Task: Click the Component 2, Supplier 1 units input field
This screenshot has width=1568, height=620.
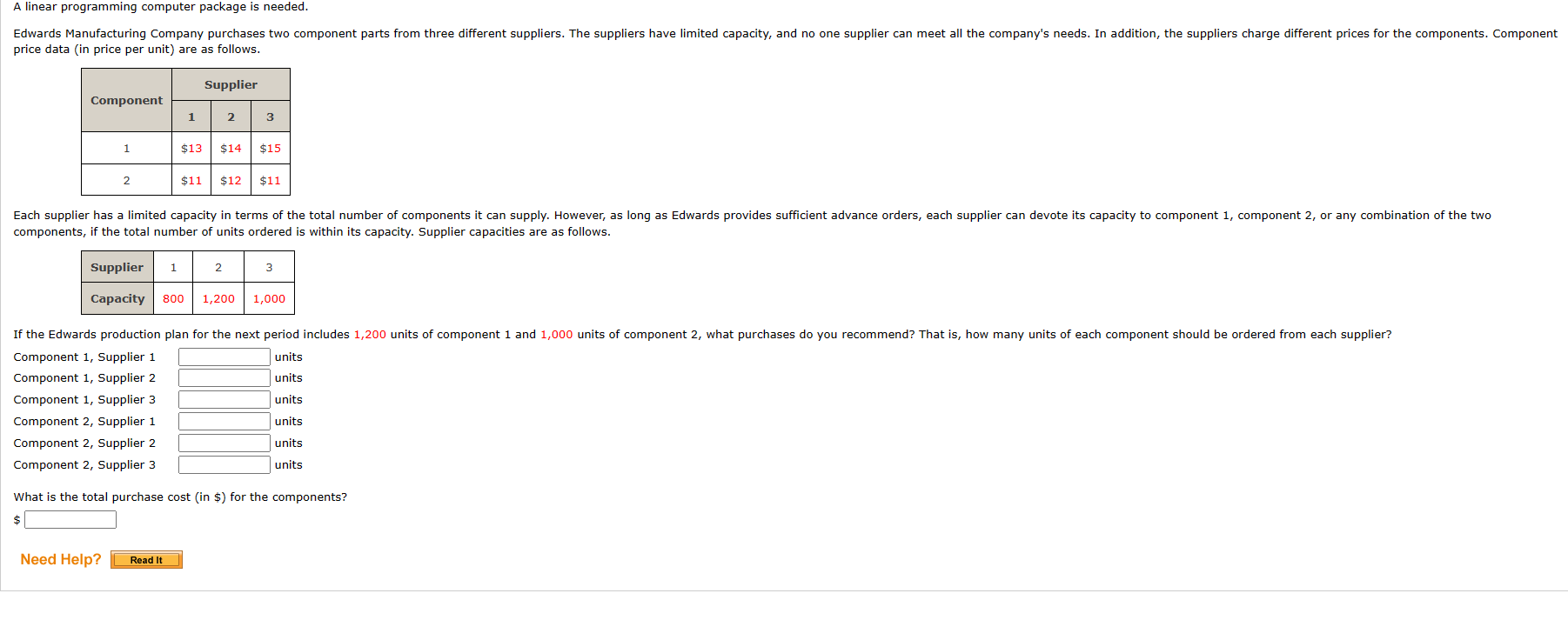Action: click(x=224, y=421)
